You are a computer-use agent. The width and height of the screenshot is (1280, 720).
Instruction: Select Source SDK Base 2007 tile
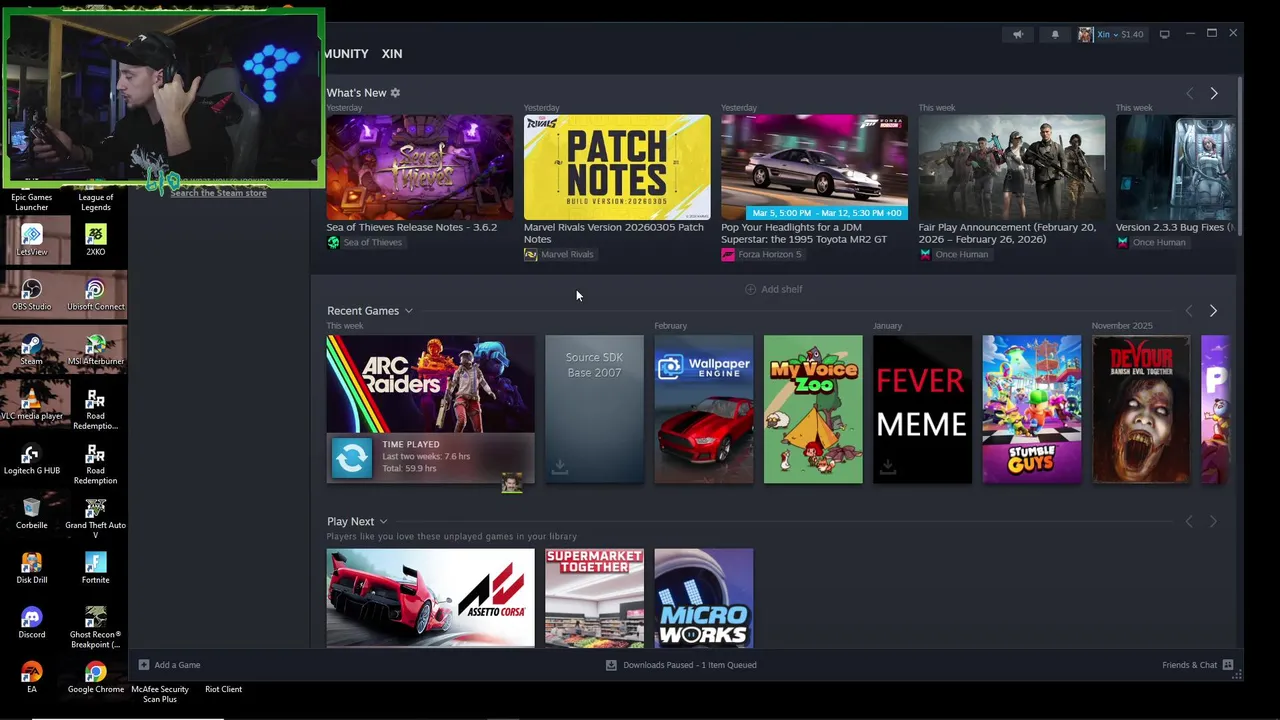pyautogui.click(x=594, y=409)
